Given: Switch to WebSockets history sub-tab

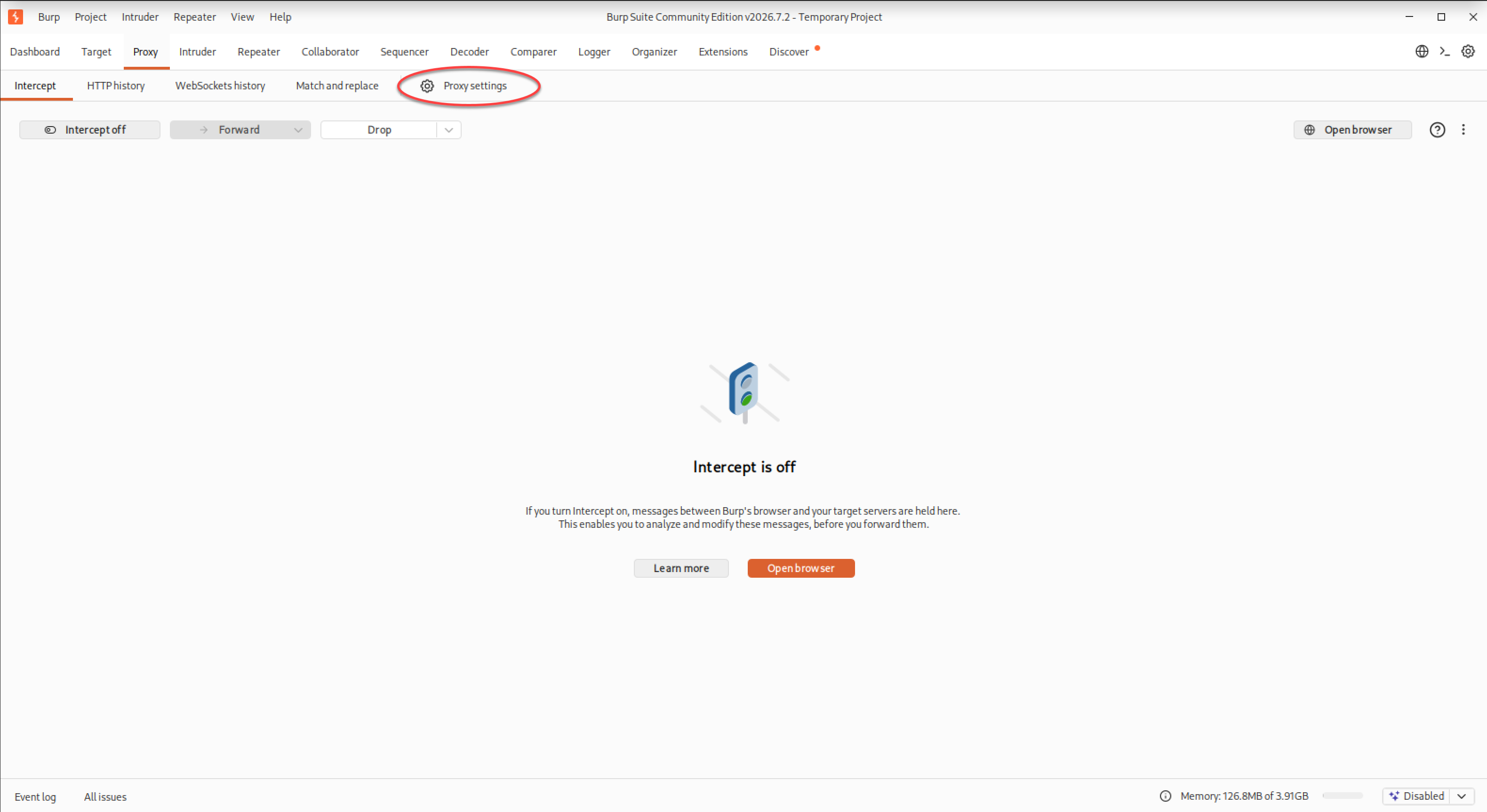Looking at the screenshot, I should [220, 86].
